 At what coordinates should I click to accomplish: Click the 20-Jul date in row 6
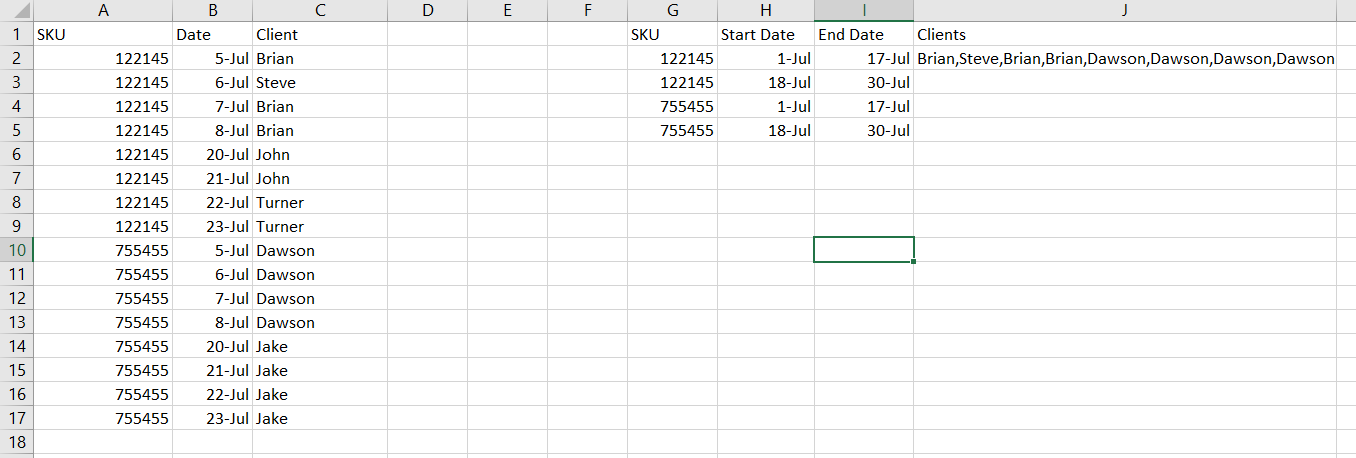[212, 154]
